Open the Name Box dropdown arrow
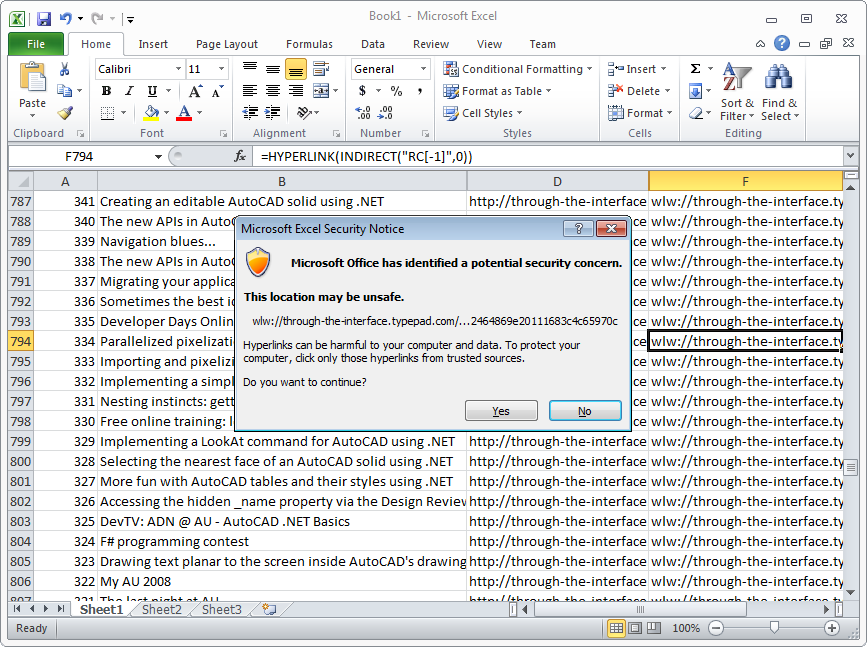The width and height of the screenshot is (867, 647). click(158, 157)
